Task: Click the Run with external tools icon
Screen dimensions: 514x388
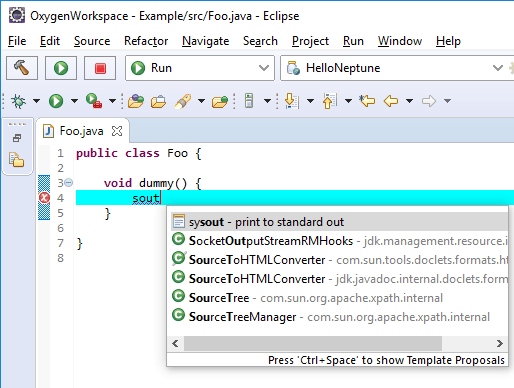Action: coord(94,101)
